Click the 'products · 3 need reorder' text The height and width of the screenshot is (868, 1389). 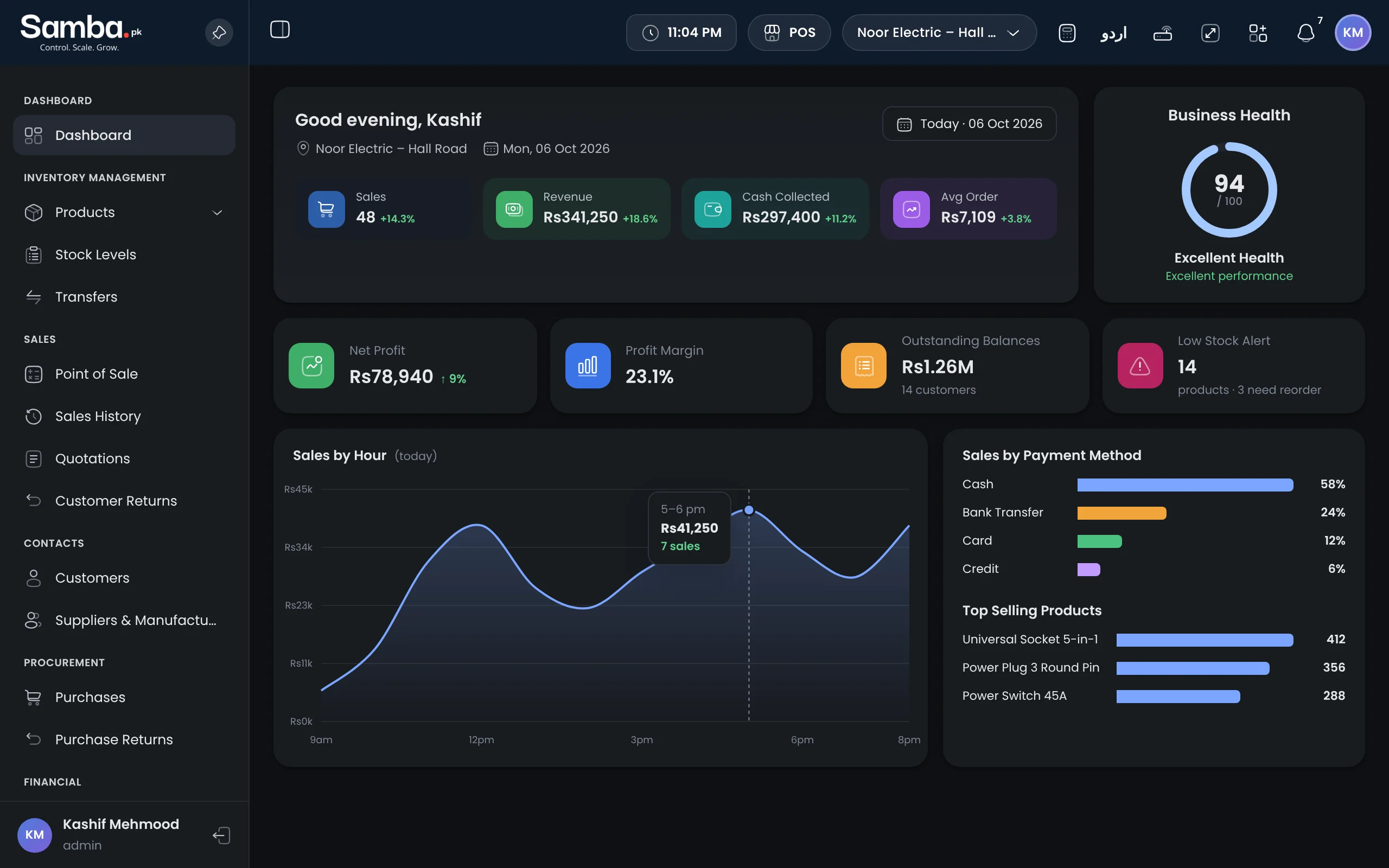(1249, 390)
